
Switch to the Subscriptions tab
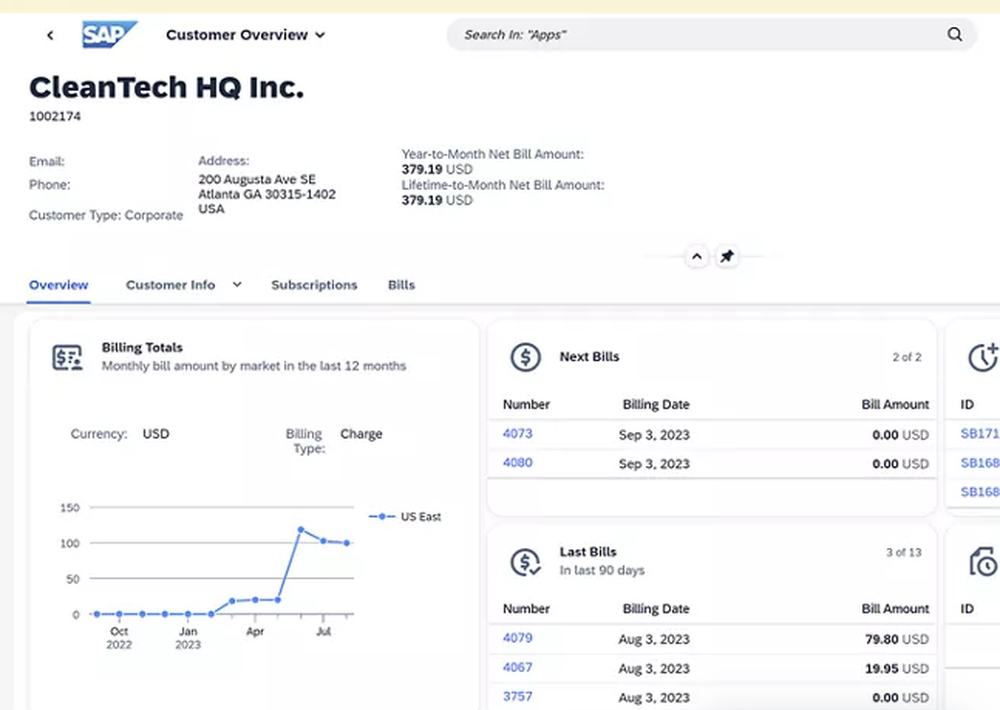314,285
